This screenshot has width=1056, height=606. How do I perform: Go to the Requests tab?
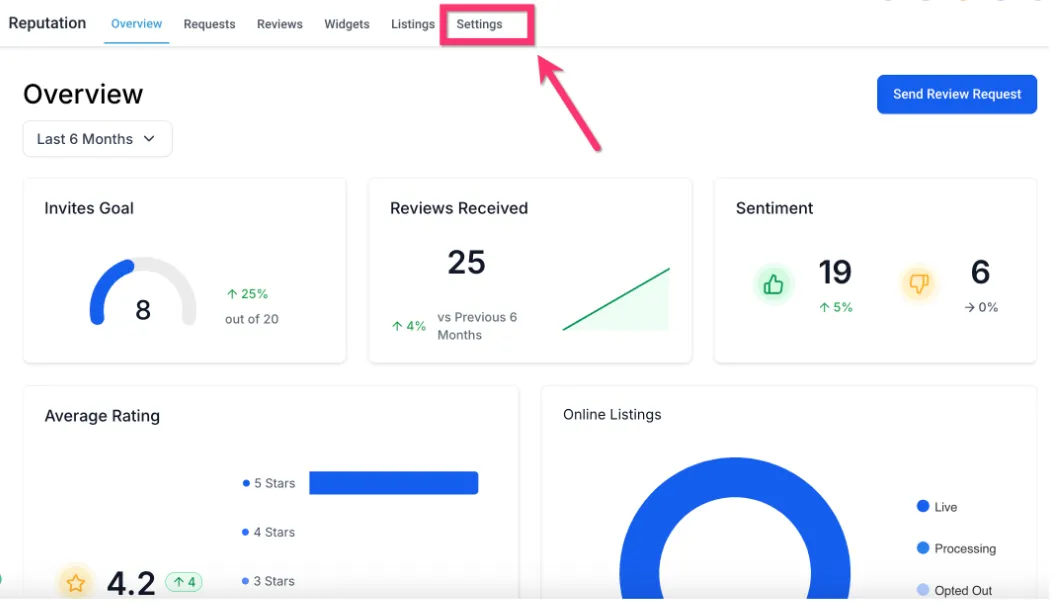coord(209,24)
